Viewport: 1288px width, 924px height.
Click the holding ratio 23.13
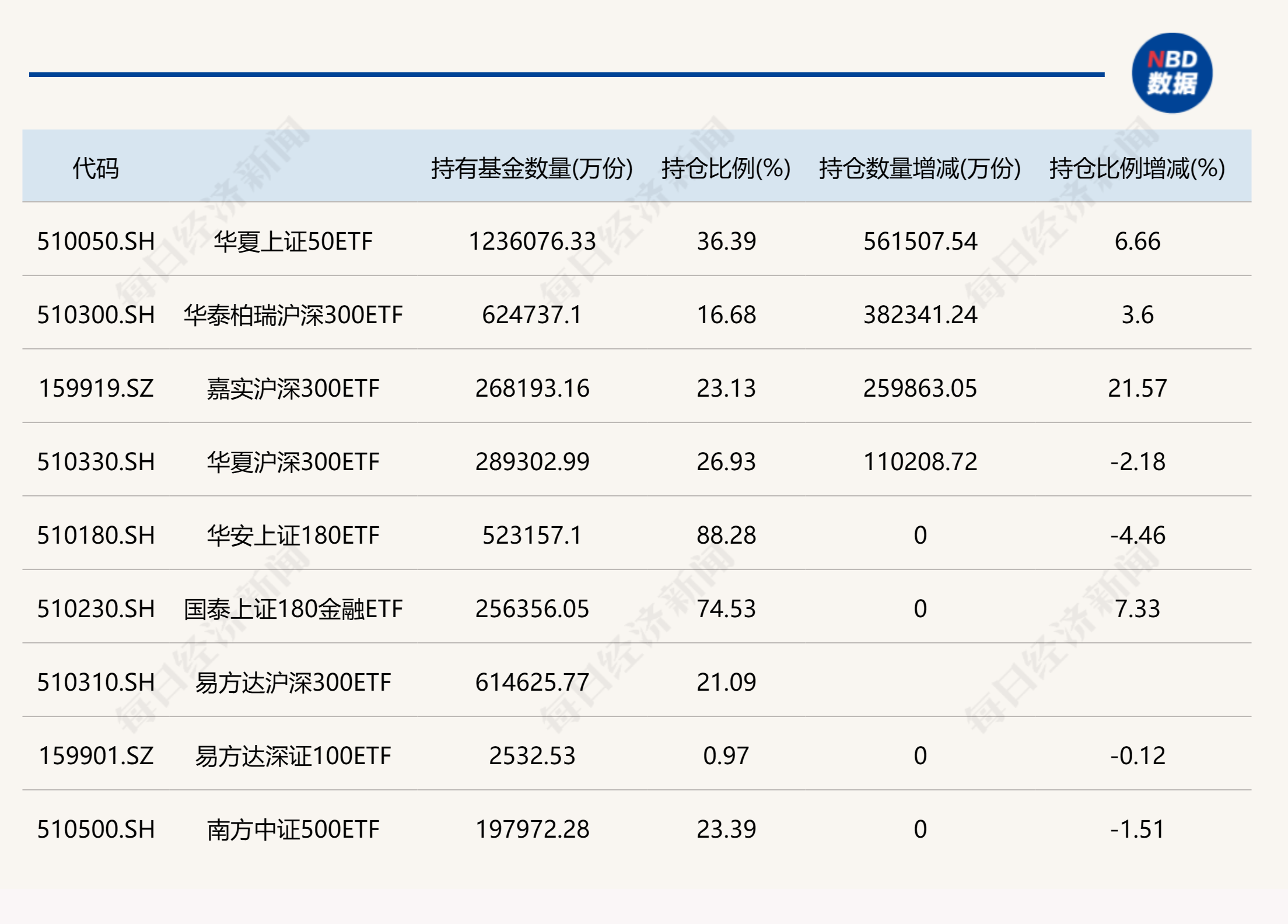click(x=726, y=388)
